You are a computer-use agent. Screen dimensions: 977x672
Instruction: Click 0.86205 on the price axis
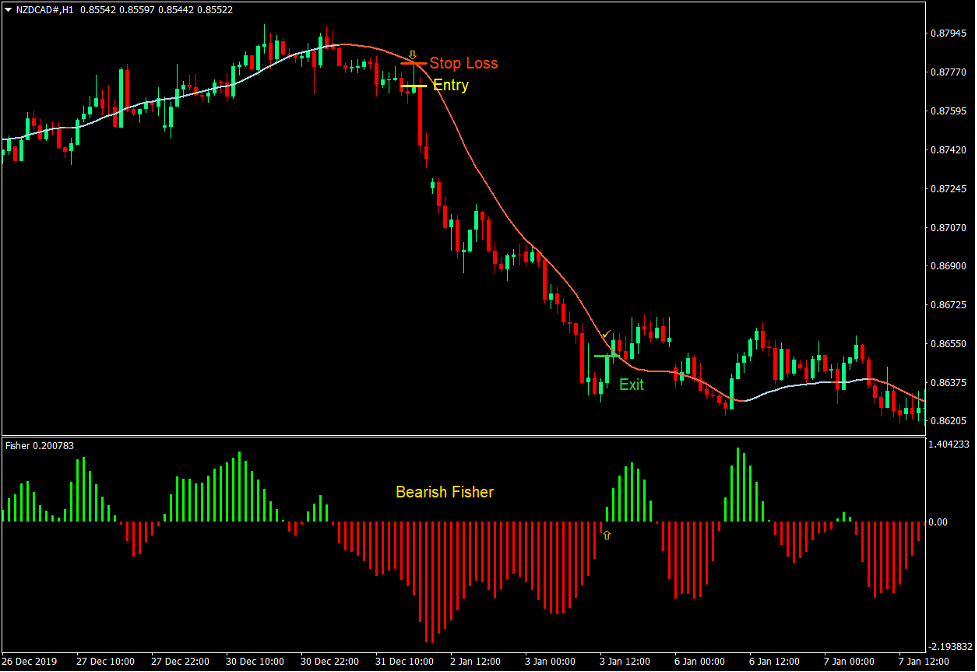tap(947, 421)
